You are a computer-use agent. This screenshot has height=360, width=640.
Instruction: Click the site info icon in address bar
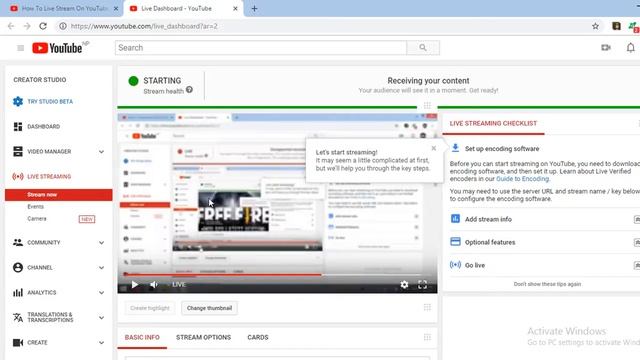point(62,26)
